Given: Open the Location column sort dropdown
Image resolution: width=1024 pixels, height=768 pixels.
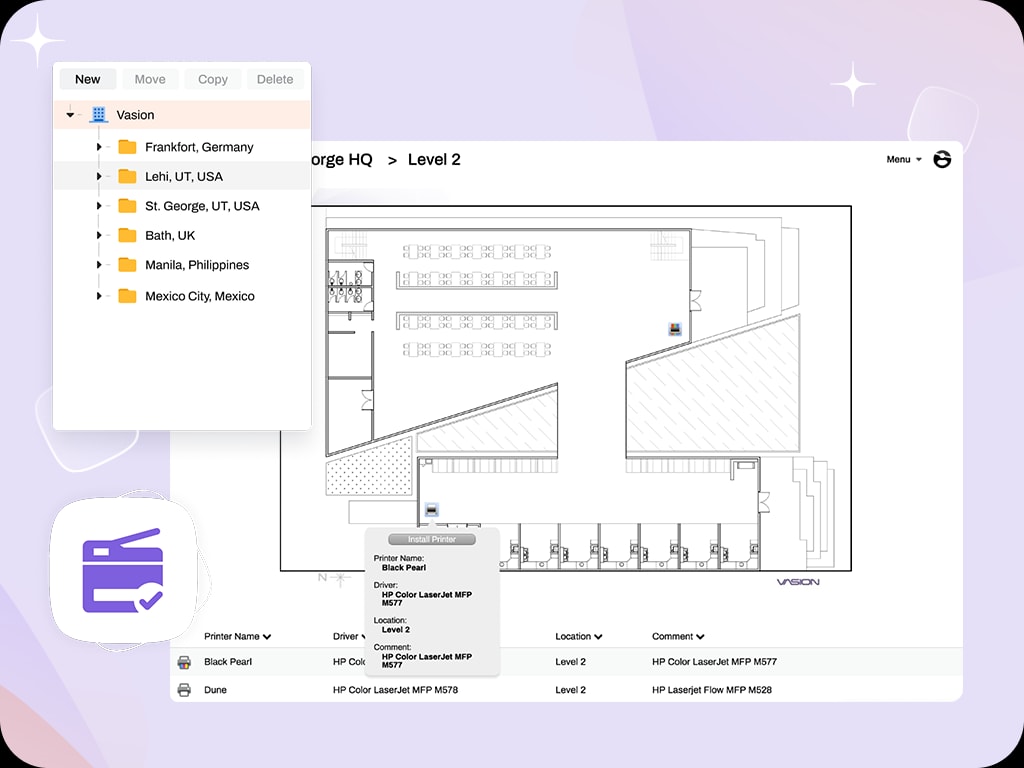Looking at the screenshot, I should pos(598,637).
